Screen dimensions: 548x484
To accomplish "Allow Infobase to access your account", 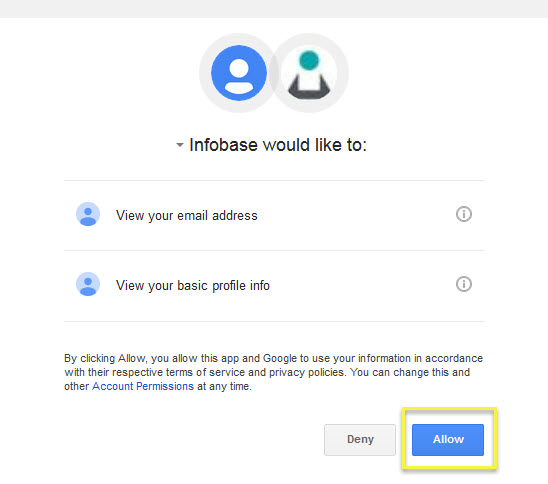I will point(448,440).
